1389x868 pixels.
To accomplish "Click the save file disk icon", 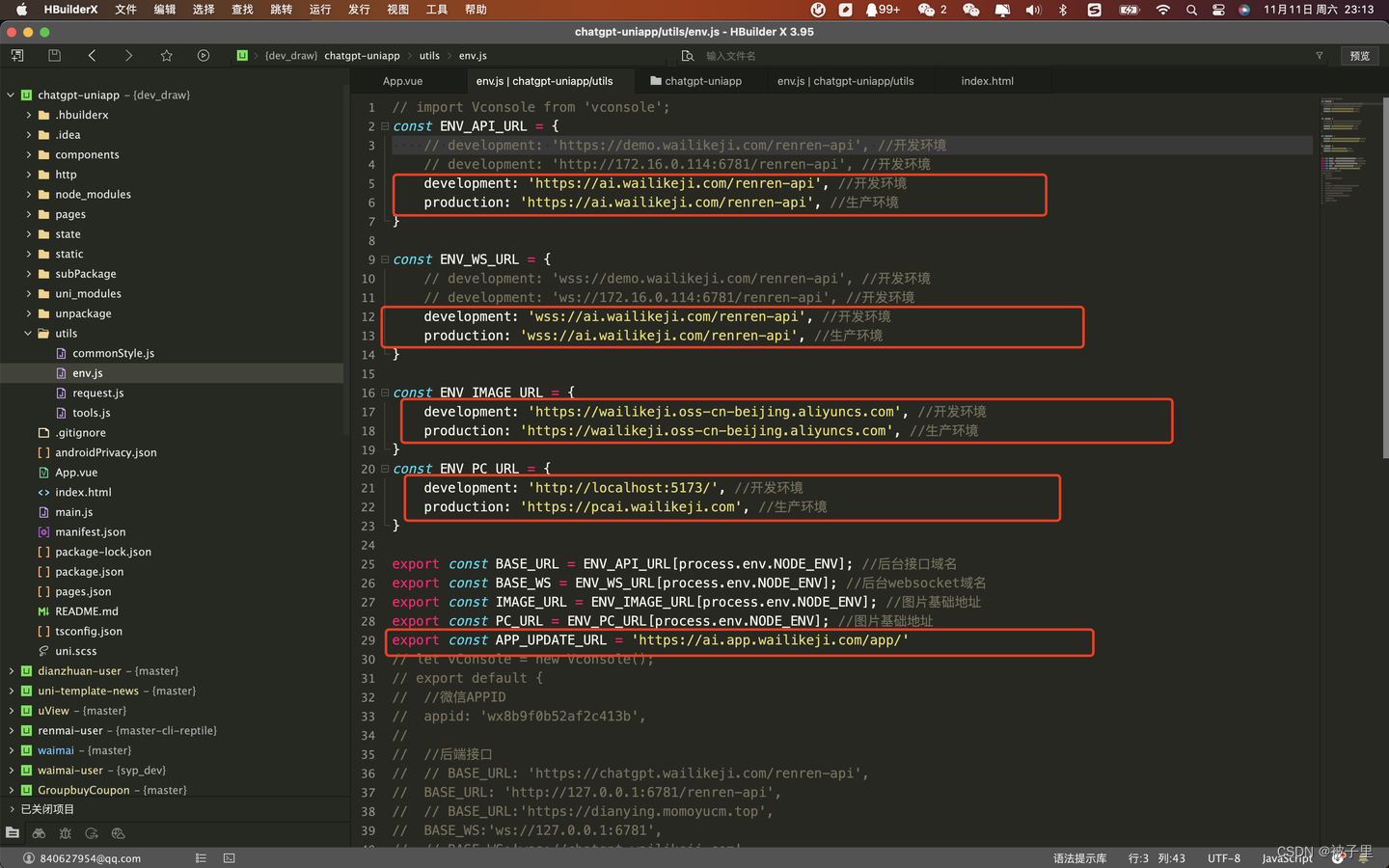I will [x=55, y=56].
